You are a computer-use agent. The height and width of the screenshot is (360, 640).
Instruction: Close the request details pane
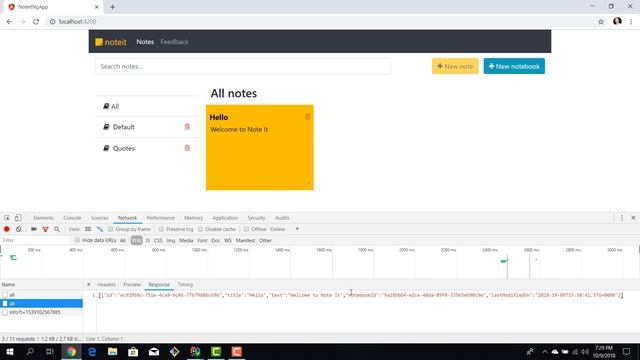click(89, 284)
